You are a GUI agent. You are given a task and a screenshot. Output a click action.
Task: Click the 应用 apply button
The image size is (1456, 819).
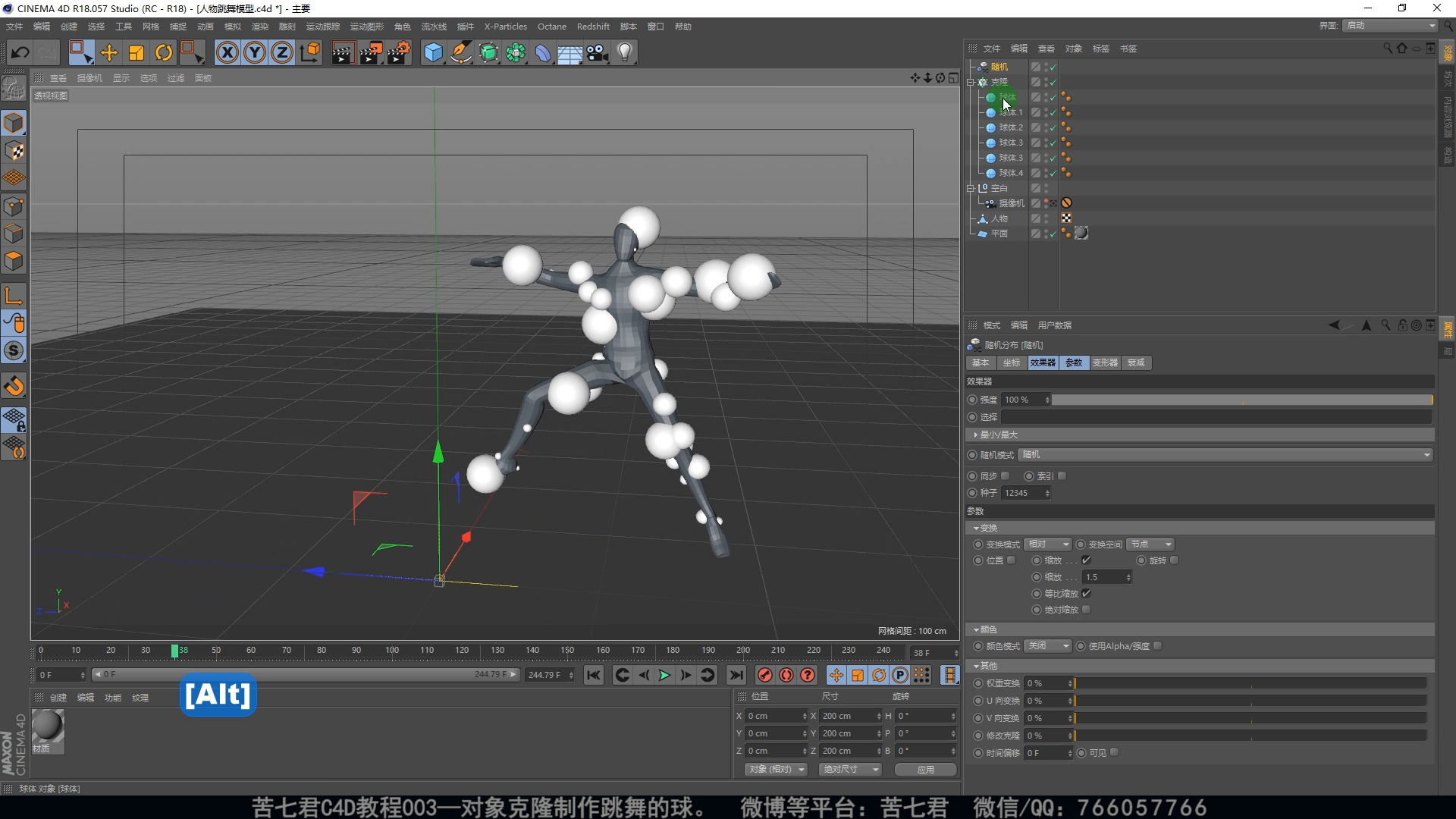click(925, 769)
